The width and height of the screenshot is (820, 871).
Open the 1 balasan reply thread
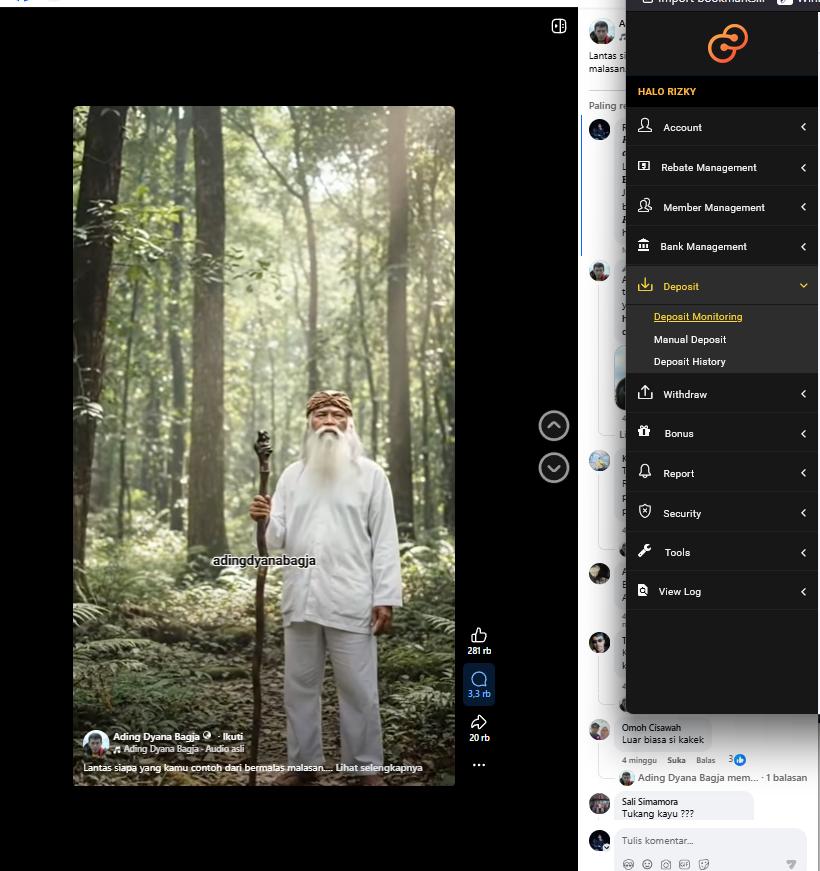pos(786,778)
